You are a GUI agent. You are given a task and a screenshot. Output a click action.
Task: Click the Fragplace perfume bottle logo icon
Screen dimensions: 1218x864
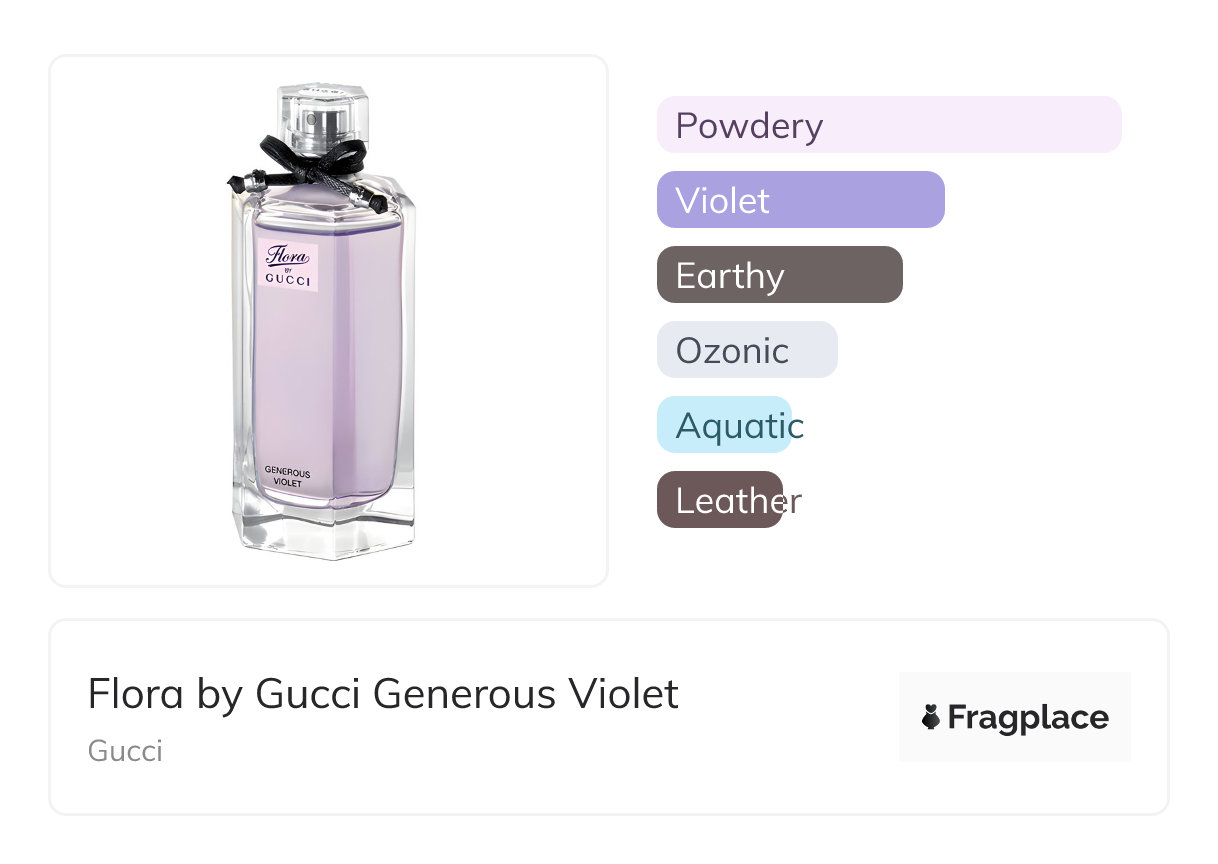click(x=931, y=717)
